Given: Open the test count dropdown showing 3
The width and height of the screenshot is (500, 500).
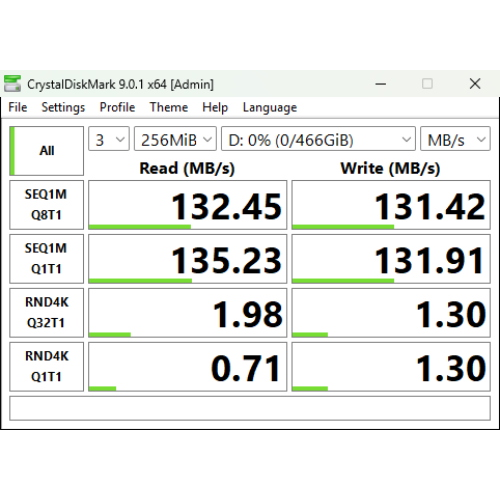Looking at the screenshot, I should click(x=109, y=139).
